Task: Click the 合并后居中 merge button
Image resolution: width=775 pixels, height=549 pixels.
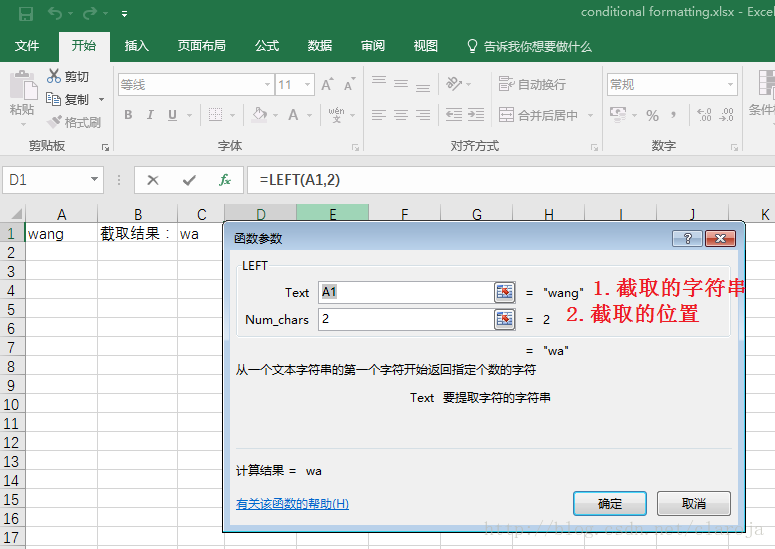Action: (x=539, y=115)
